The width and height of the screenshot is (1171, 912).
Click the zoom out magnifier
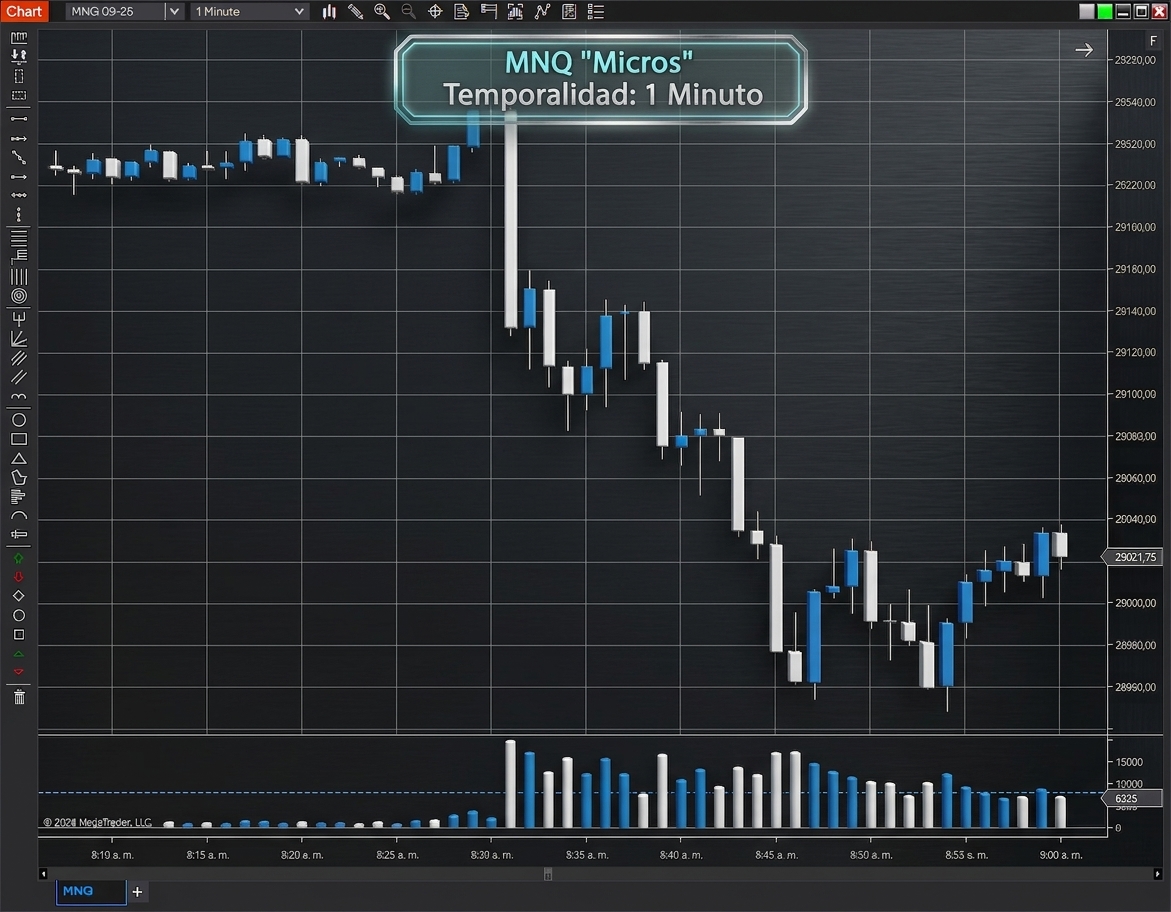(x=409, y=11)
